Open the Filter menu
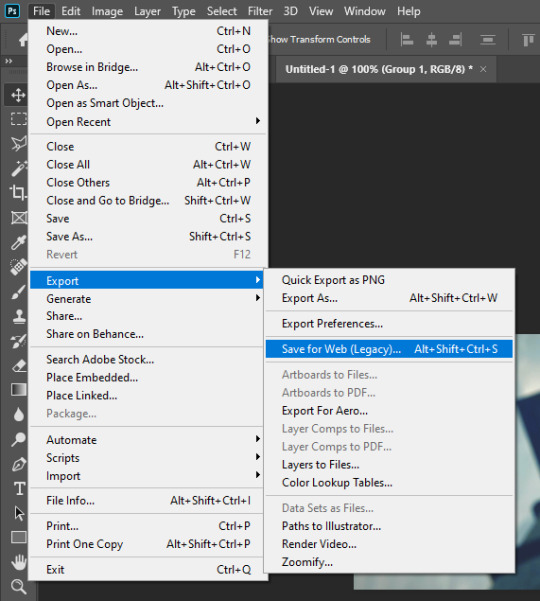Image resolution: width=540 pixels, height=601 pixels. 260,11
